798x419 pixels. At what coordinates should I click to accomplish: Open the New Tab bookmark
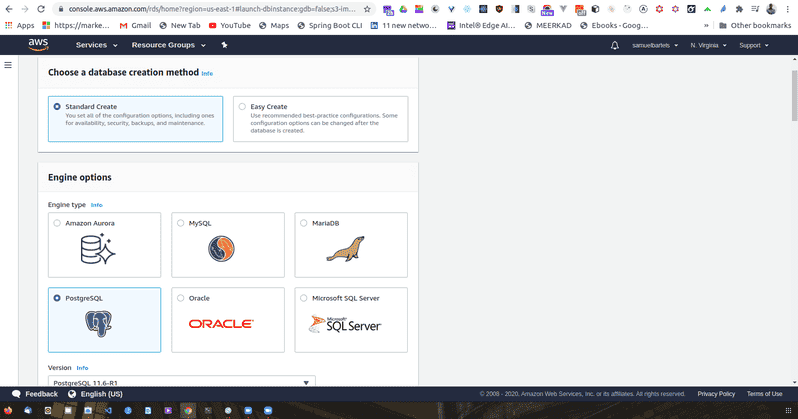[180, 25]
